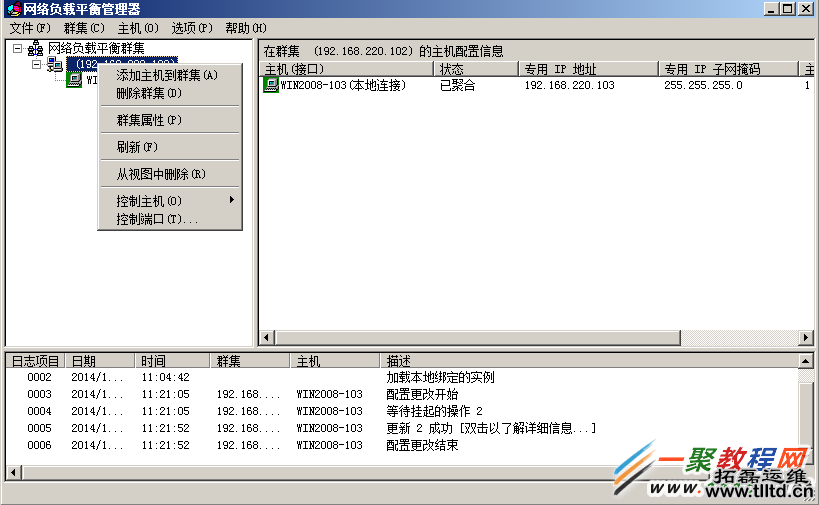Choose 删除群集(D) from the context menu
This screenshot has width=819, height=505.
pyautogui.click(x=170, y=93)
